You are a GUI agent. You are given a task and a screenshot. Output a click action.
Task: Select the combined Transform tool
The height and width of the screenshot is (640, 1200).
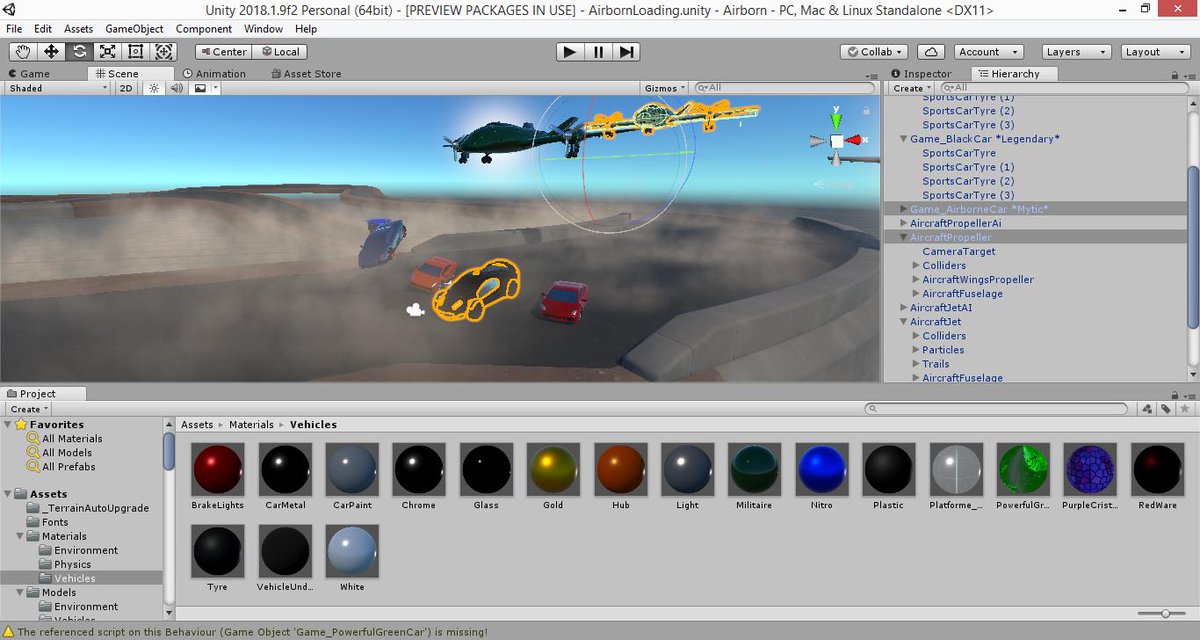pyautogui.click(x=164, y=52)
